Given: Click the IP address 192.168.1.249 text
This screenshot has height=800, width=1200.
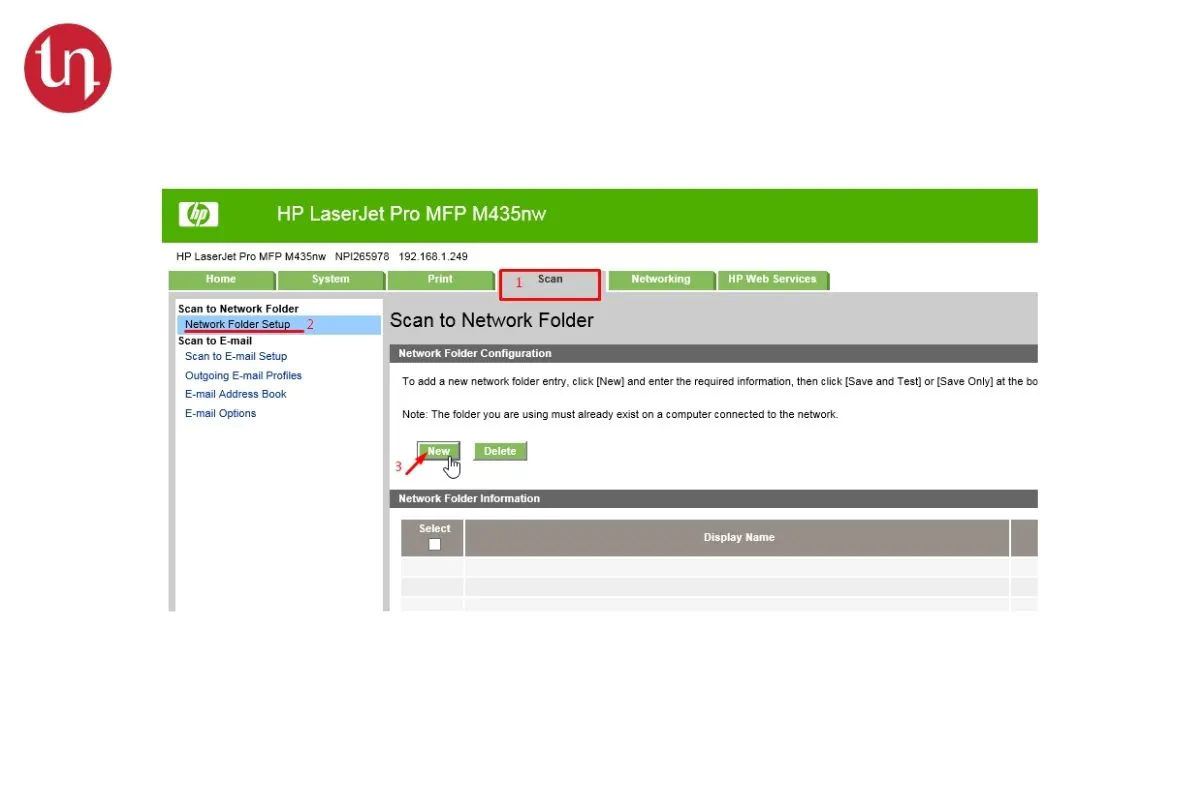Looking at the screenshot, I should (x=433, y=256).
